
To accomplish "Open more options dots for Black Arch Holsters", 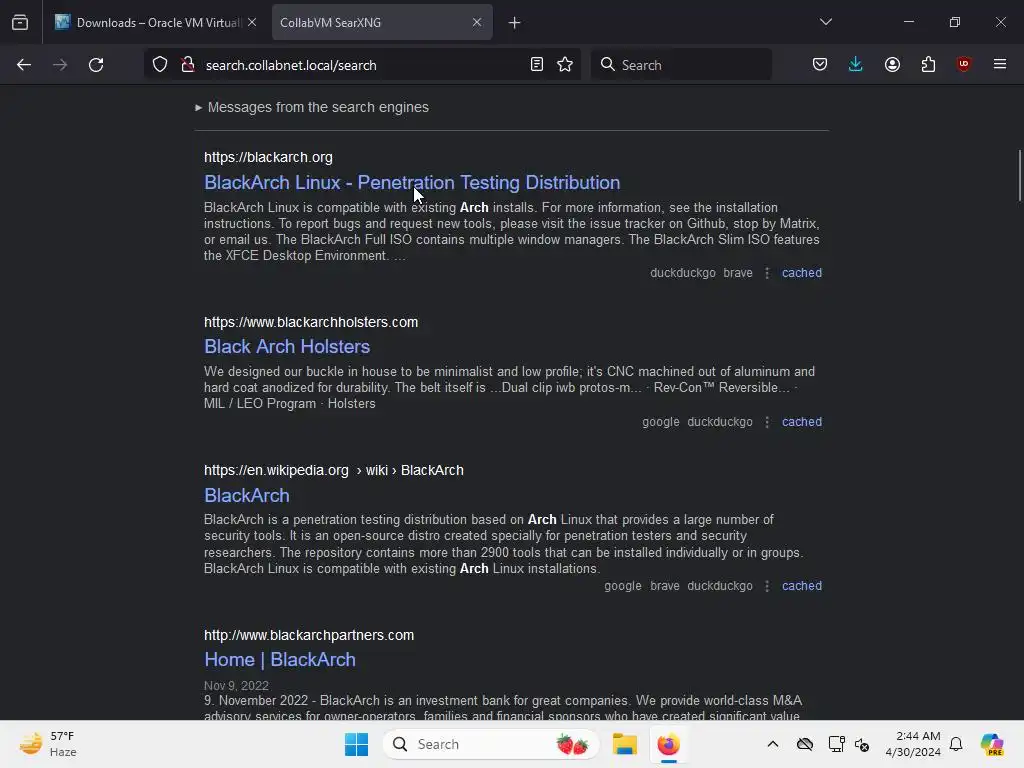I will pyautogui.click(x=767, y=422).
